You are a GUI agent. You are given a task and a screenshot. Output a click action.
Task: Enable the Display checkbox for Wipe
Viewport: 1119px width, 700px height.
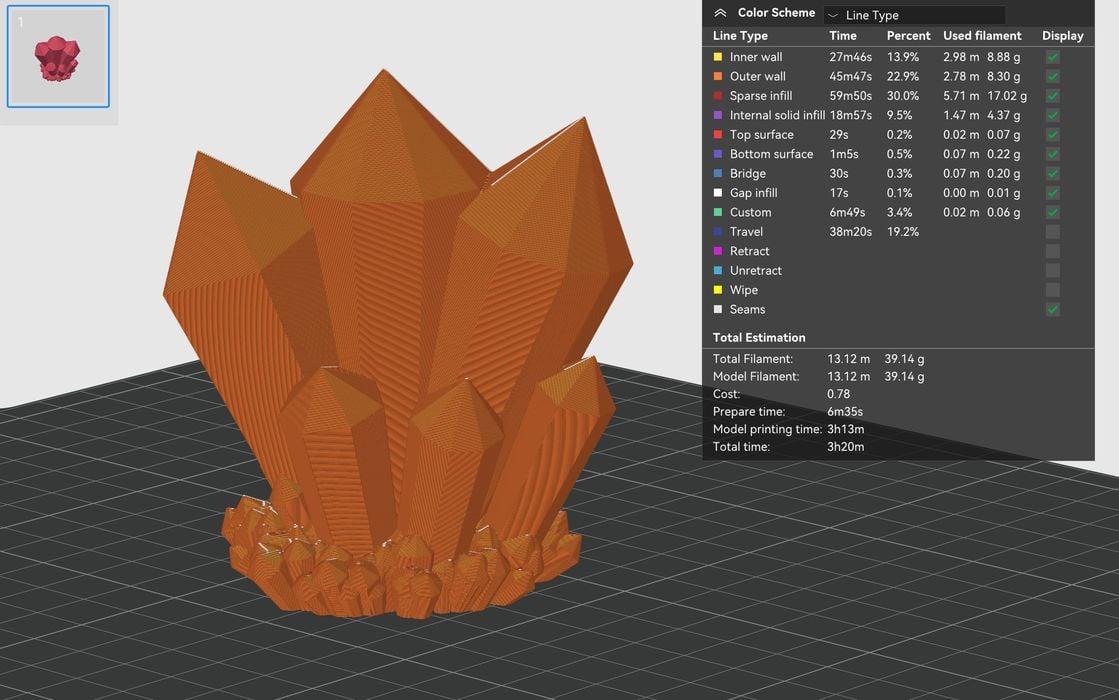pos(1052,290)
